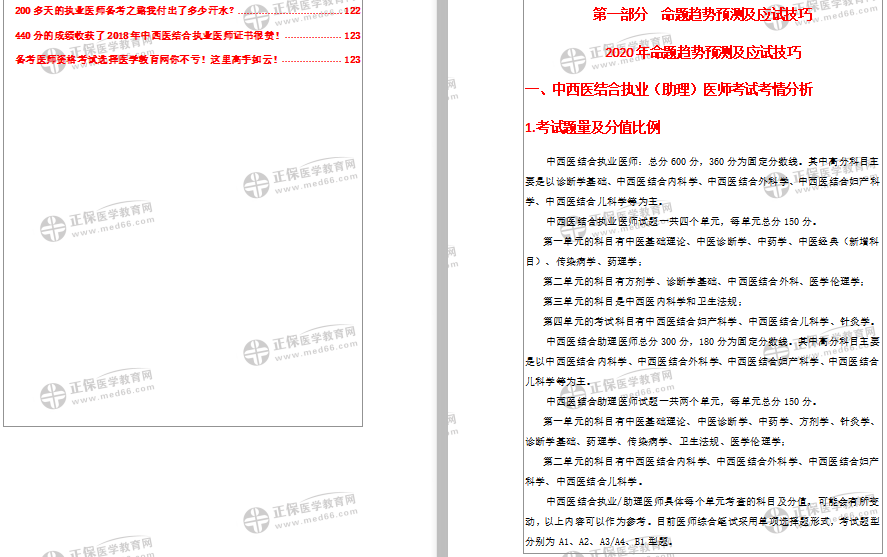
Task: Select subheading "1.考试题量及分值比例"
Action: coord(593,127)
